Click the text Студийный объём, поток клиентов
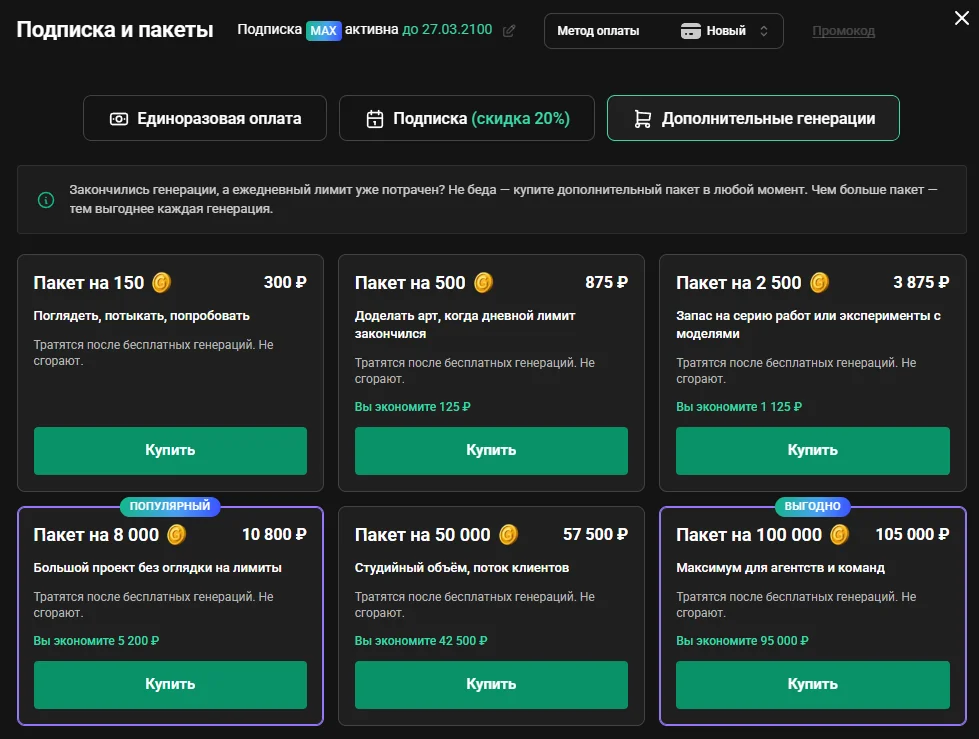The height and width of the screenshot is (739, 979). (x=462, y=568)
